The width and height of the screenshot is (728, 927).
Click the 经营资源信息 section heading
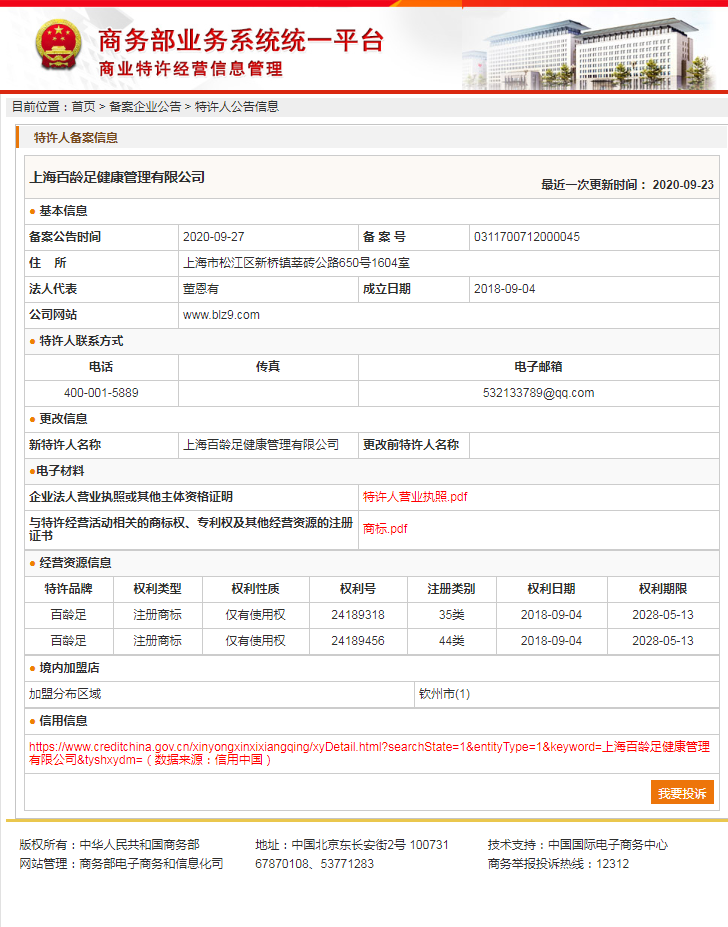75,563
